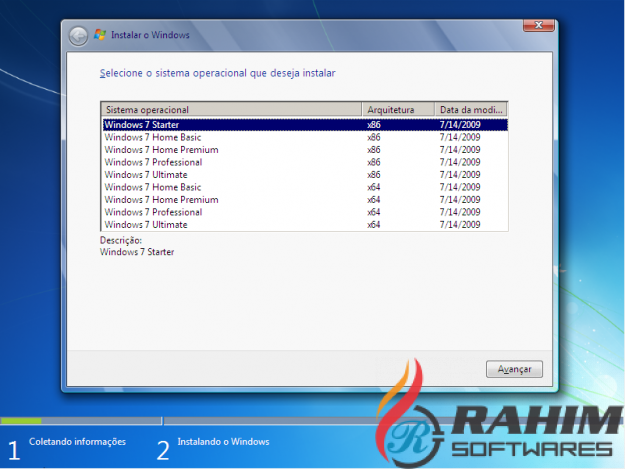Choose Windows 7 Professional x86 entry
625x469 pixels.
coord(305,162)
